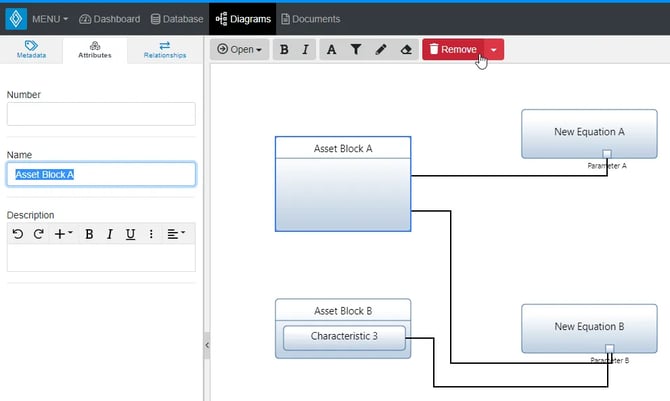
Task: Go to the Dashboard page
Action: [110, 19]
